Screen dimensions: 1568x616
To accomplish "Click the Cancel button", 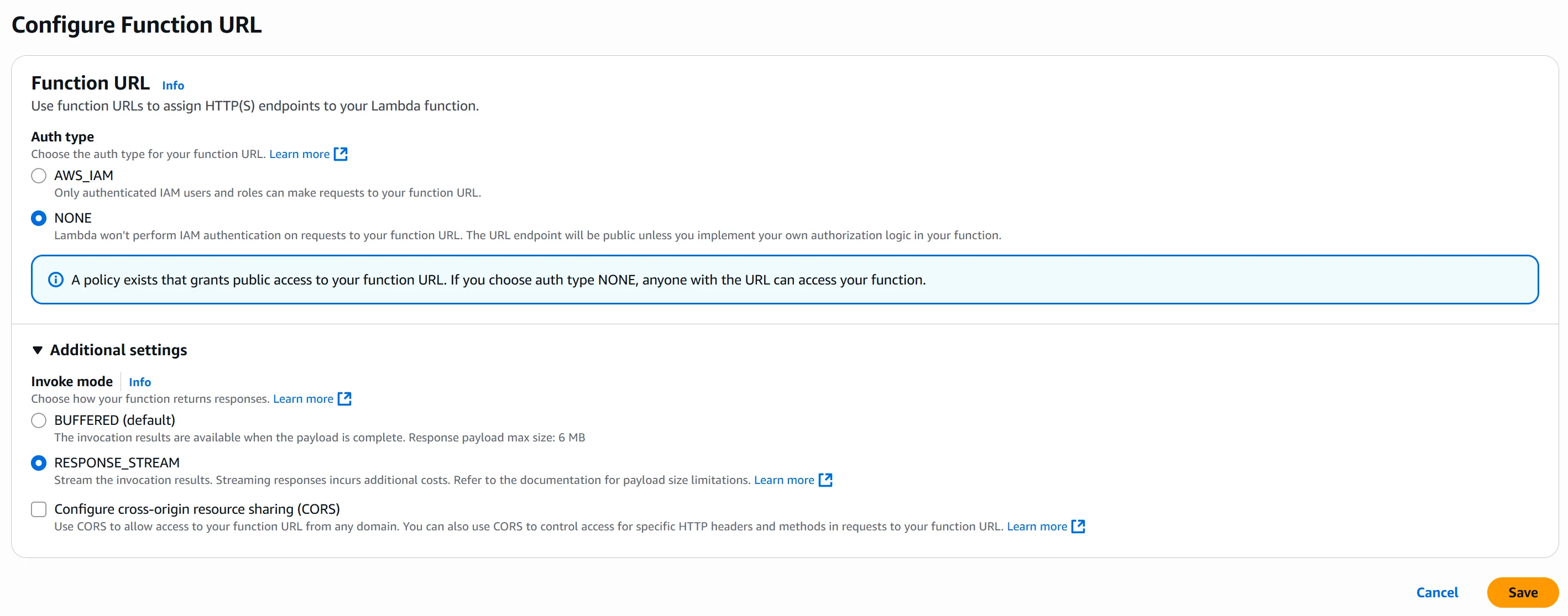I will pos(1436,592).
